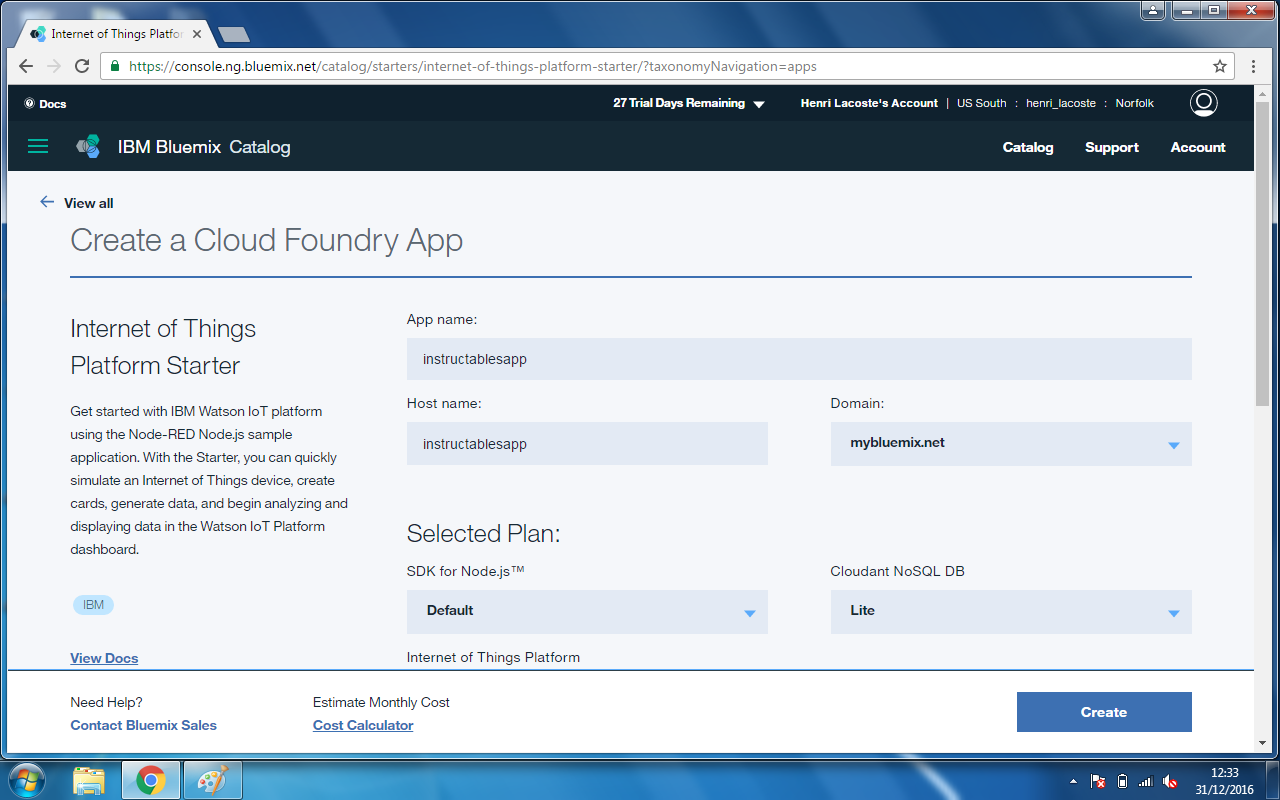Click the Create a Cloud Foundry App heading
The image size is (1280, 800).
coord(267,241)
